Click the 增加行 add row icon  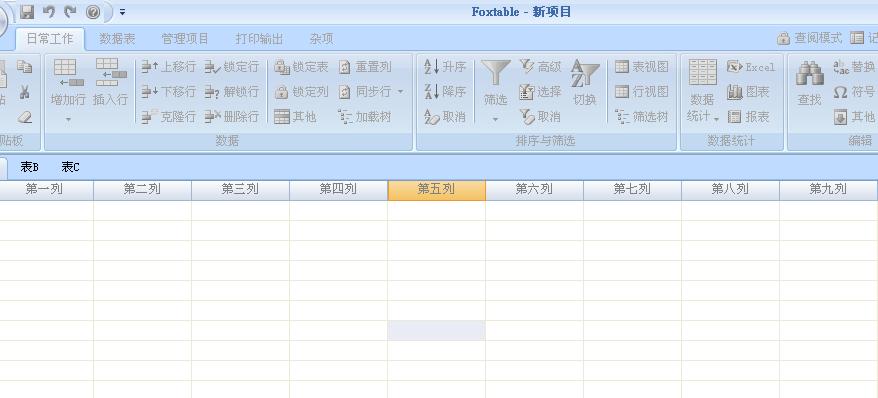(x=68, y=73)
